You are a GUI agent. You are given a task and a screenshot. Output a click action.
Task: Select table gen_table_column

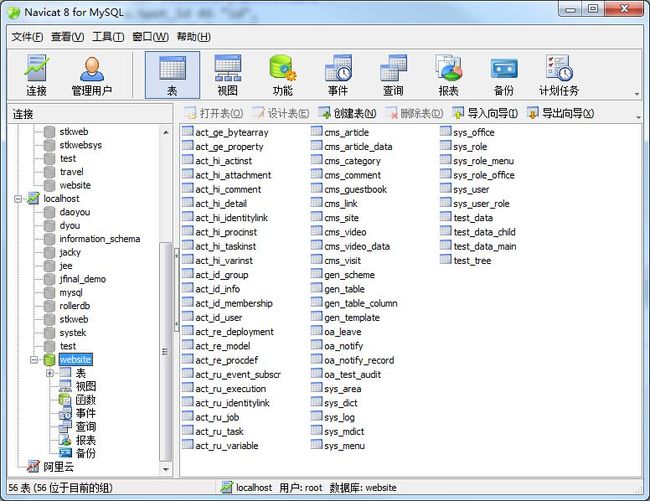361,303
